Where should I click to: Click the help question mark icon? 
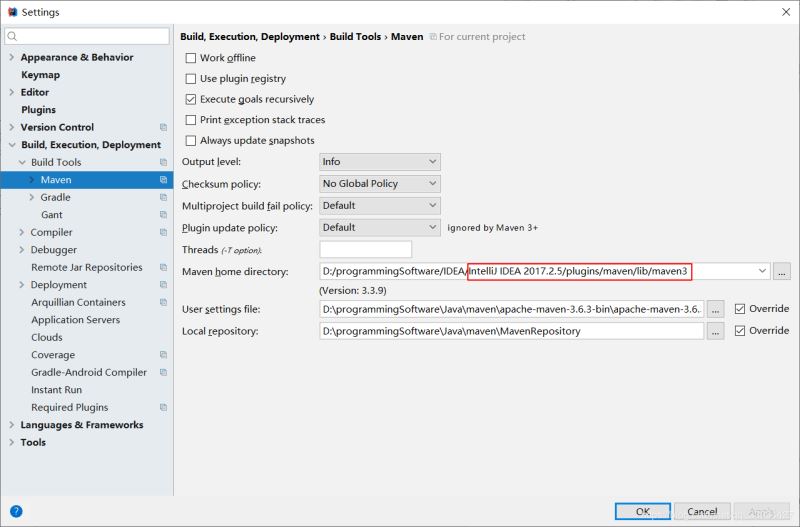(16, 511)
